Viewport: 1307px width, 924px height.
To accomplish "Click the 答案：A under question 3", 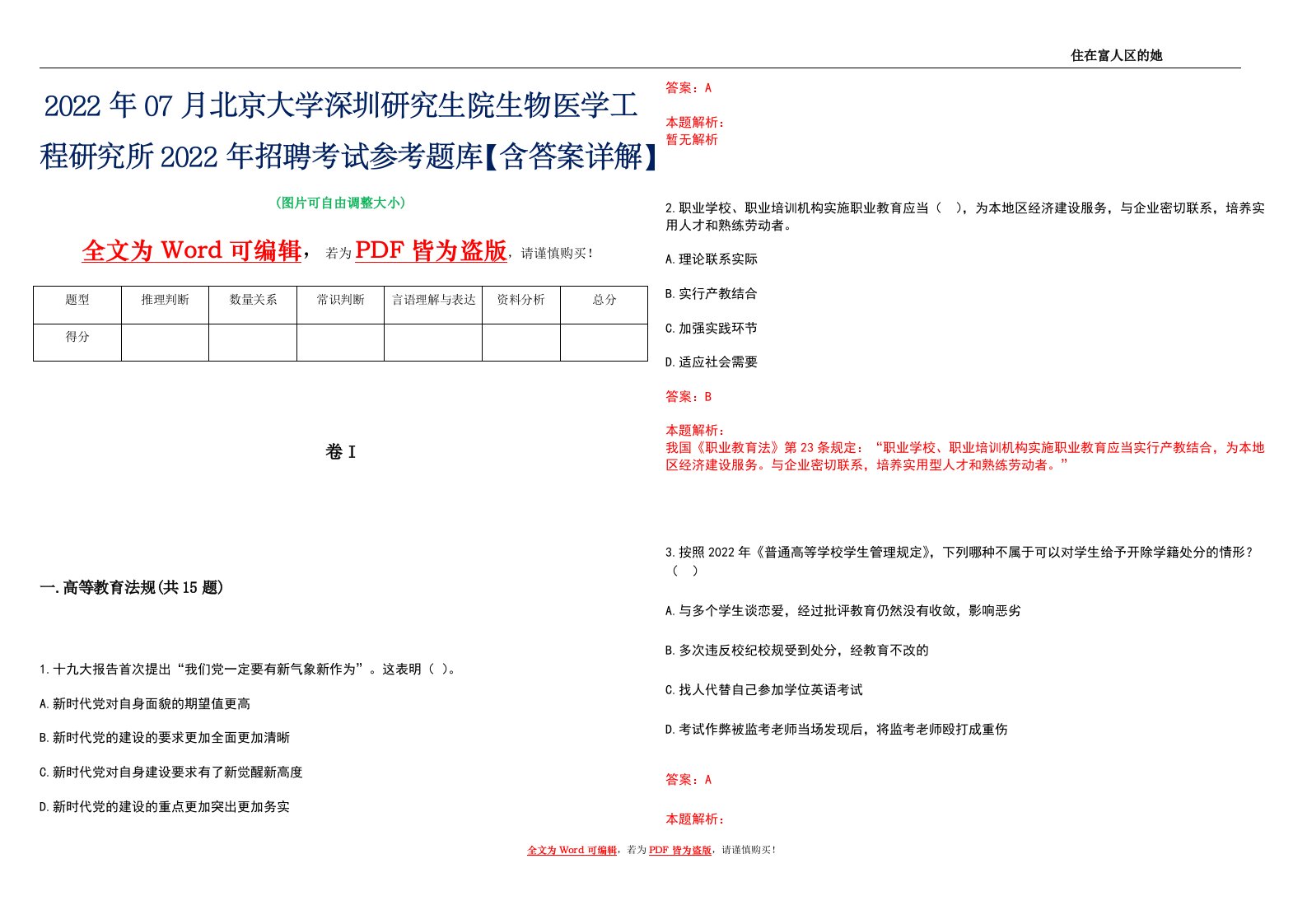I will click(689, 779).
